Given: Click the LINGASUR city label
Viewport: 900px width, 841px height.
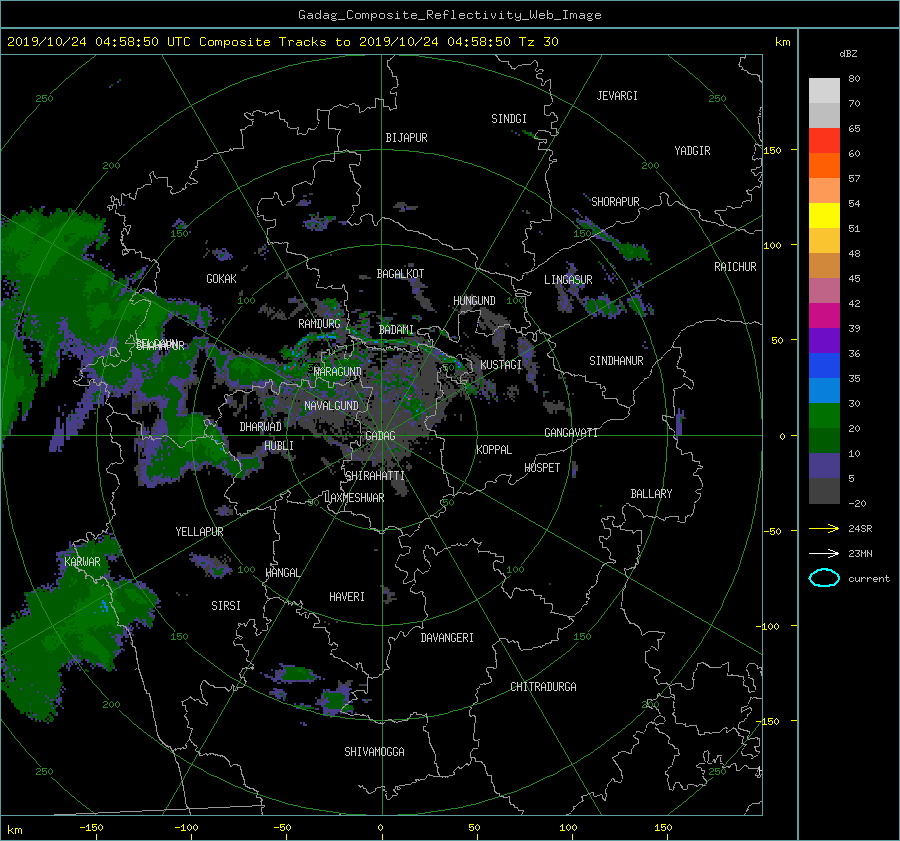Looking at the screenshot, I should [x=568, y=280].
